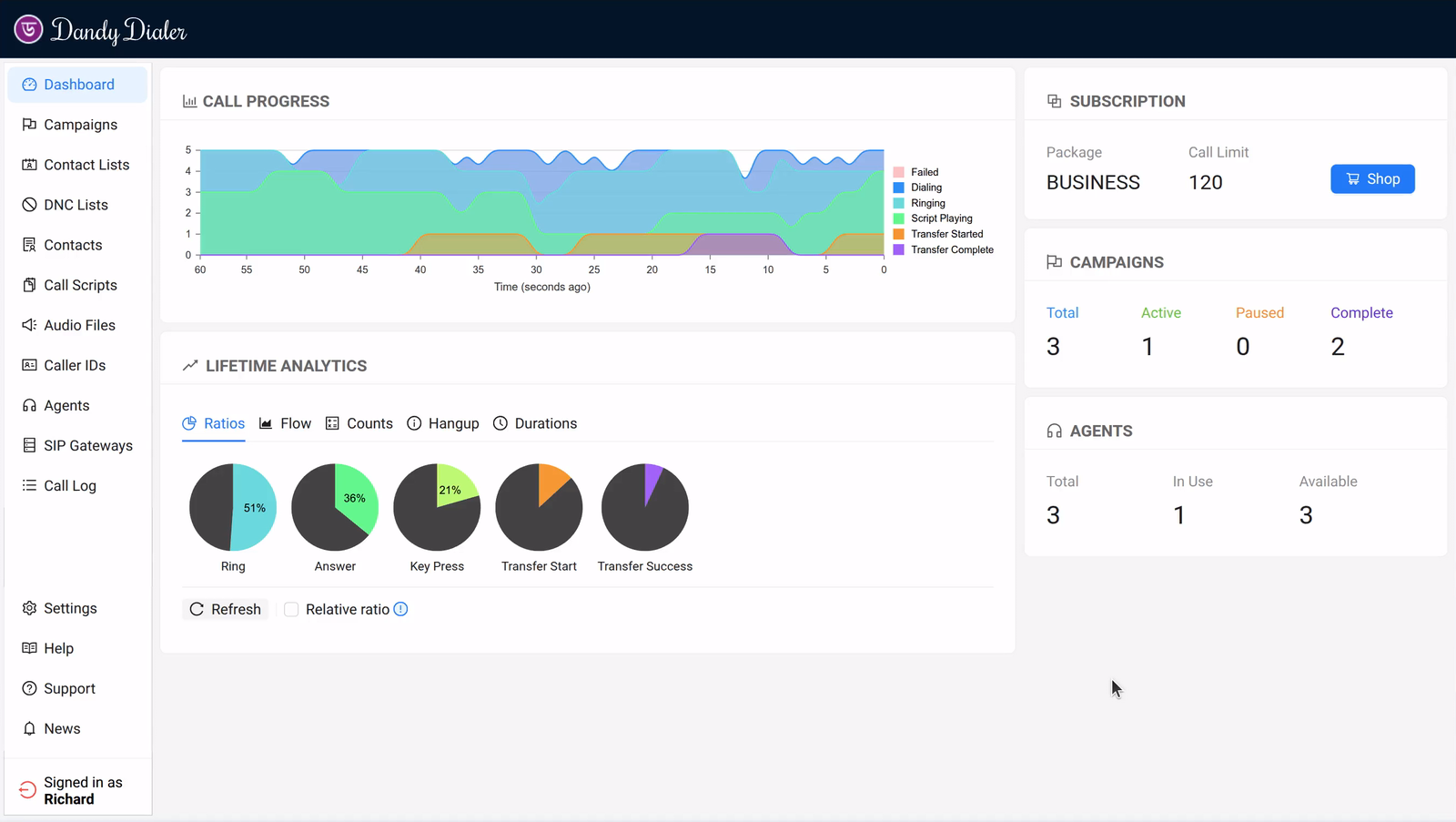Select the Durations analytics tab

tap(535, 423)
